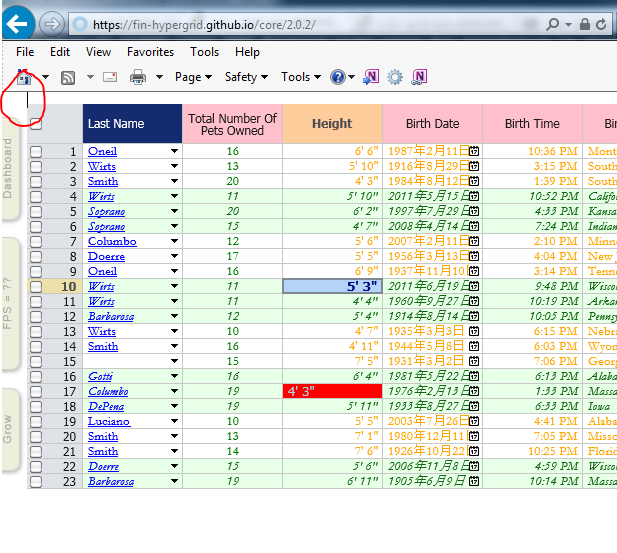Click the browser address bar URL
The width and height of the screenshot is (617, 553).
coord(204,25)
